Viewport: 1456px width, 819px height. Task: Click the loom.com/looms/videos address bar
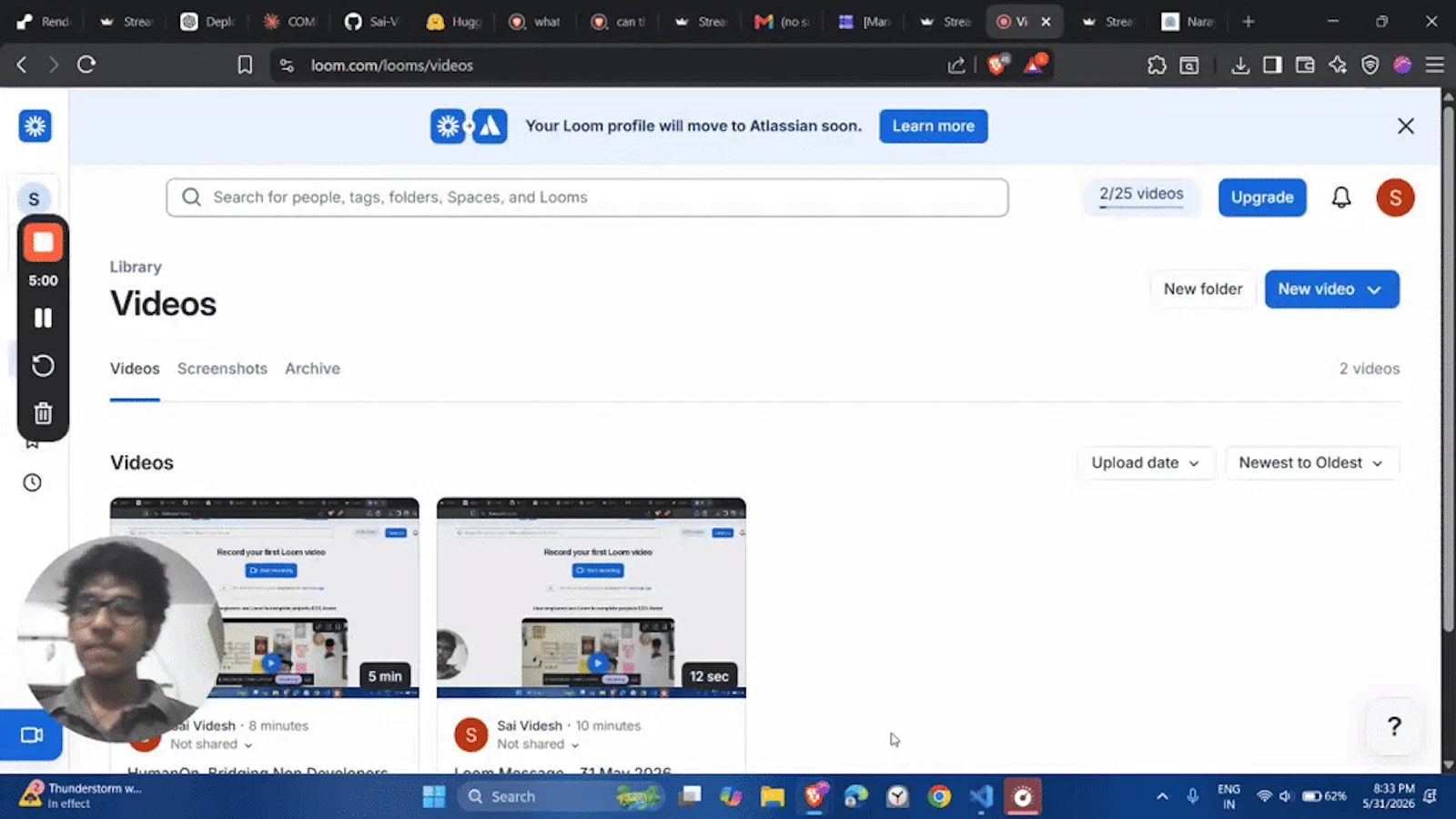[x=619, y=65]
